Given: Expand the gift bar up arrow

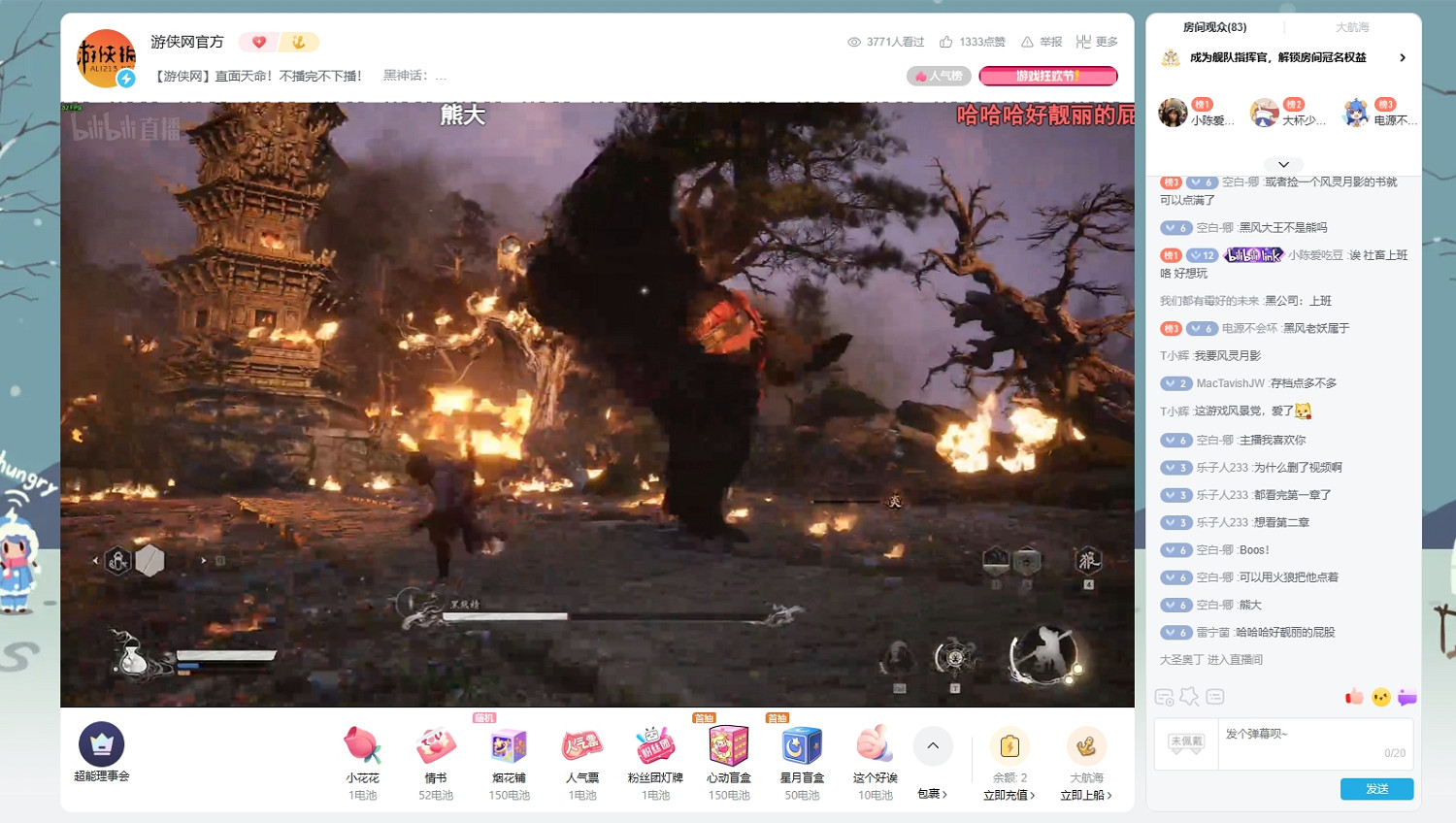Looking at the screenshot, I should [x=933, y=745].
